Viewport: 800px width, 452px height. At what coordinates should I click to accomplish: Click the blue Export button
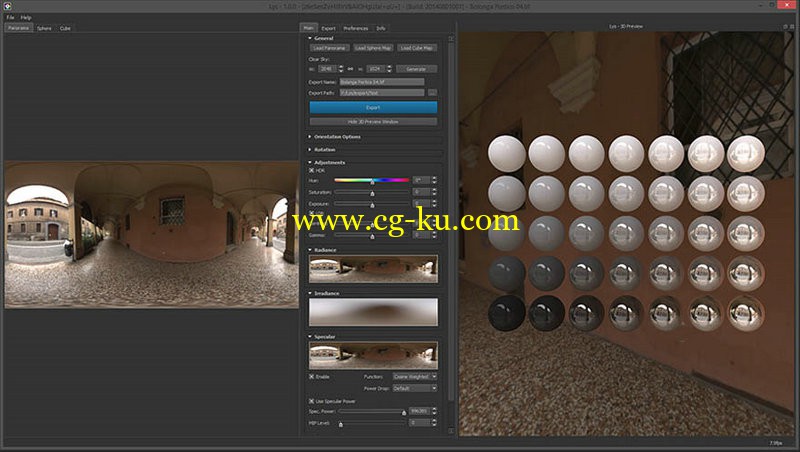click(x=373, y=107)
